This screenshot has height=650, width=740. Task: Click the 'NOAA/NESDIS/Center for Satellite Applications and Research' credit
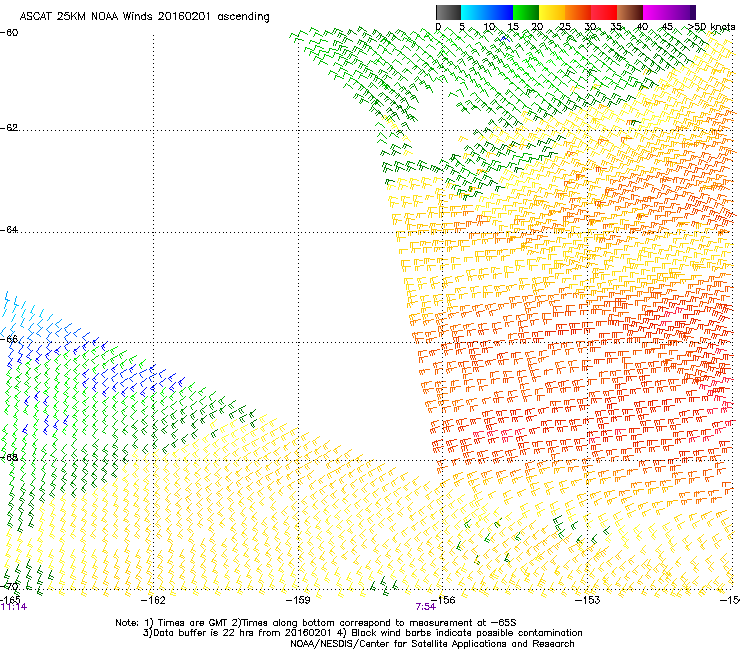pyautogui.click(x=432, y=644)
